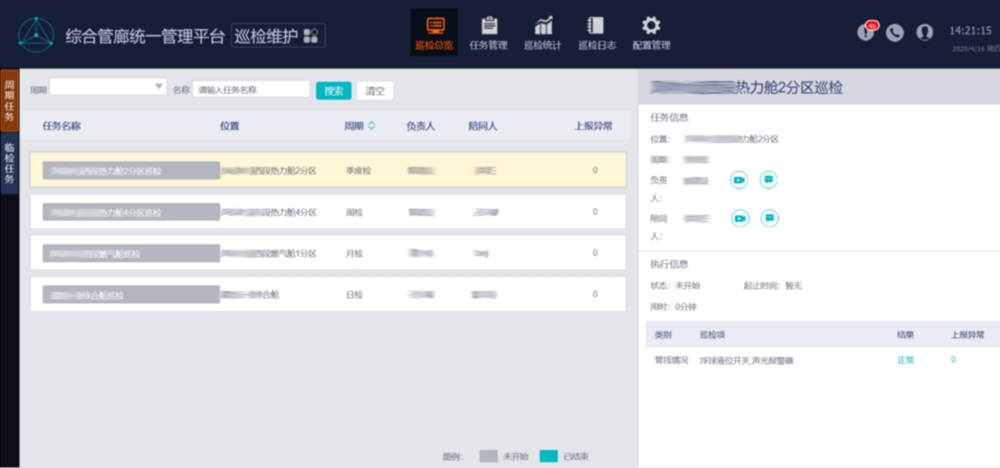Click the 搜索 search button
The image size is (1000, 468).
(333, 90)
